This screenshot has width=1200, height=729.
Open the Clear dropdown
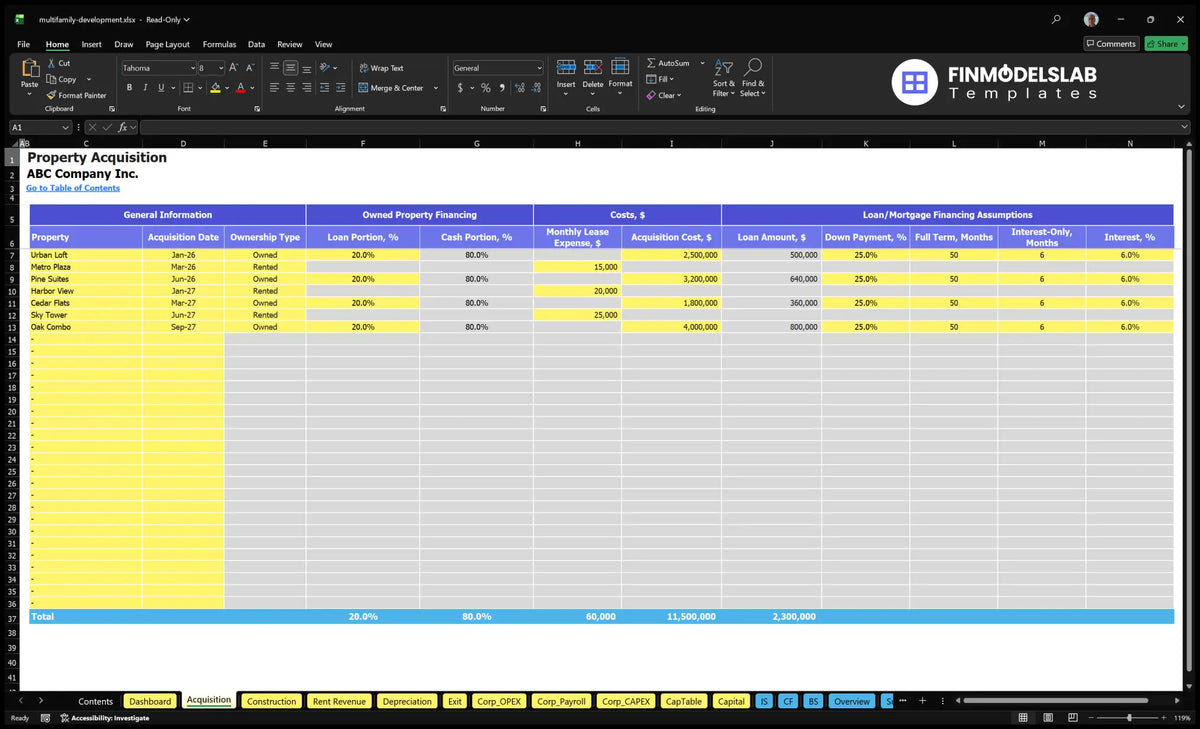coord(663,95)
